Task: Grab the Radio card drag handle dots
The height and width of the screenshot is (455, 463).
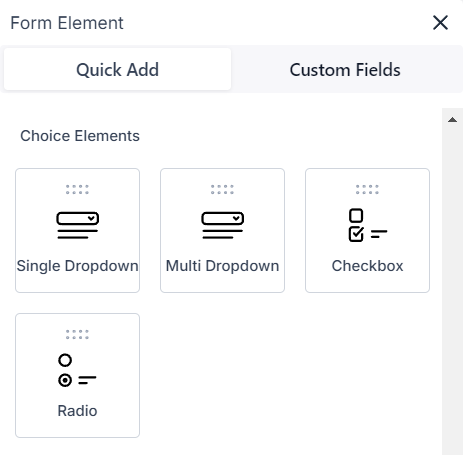Action: pyautogui.click(x=77, y=334)
